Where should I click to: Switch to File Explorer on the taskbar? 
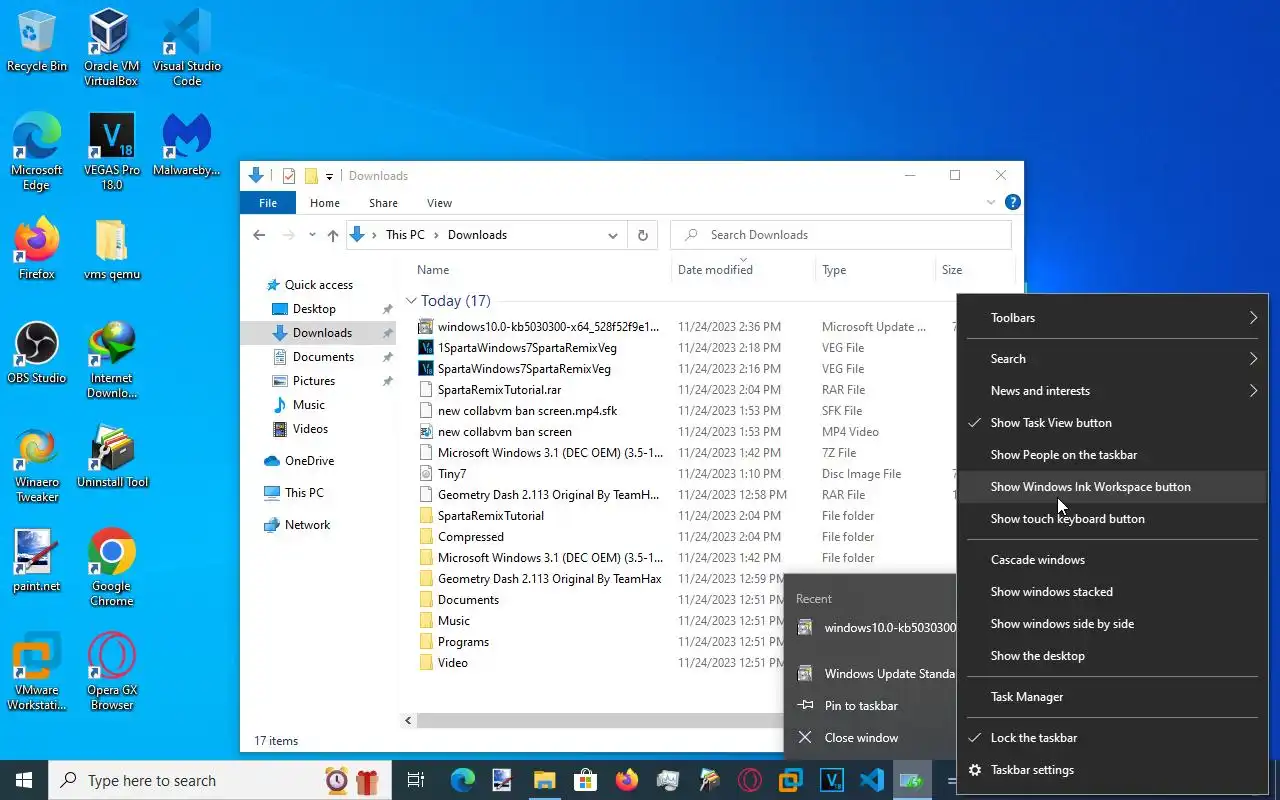pyautogui.click(x=544, y=780)
